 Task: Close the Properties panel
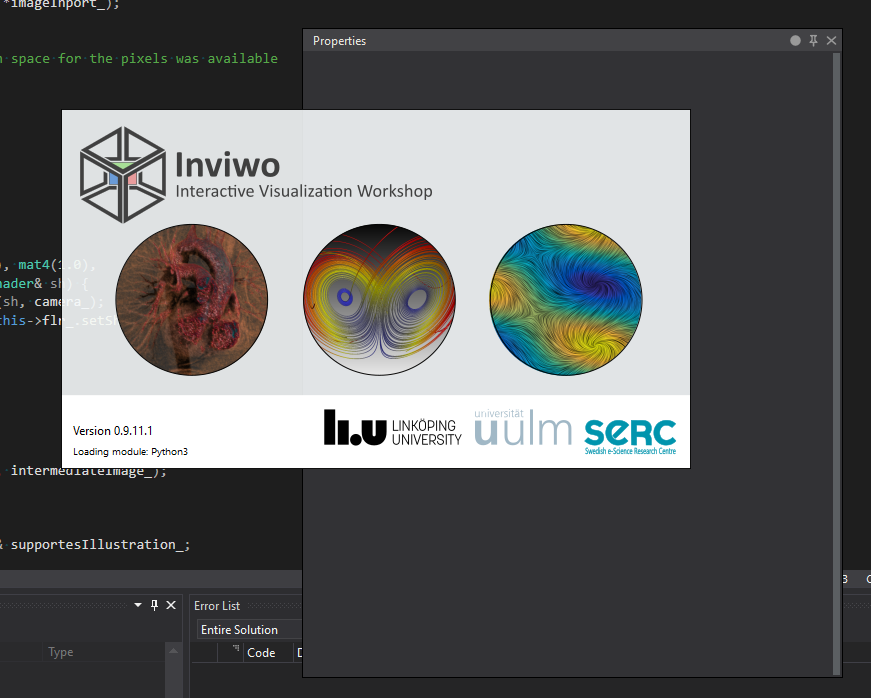click(x=831, y=41)
